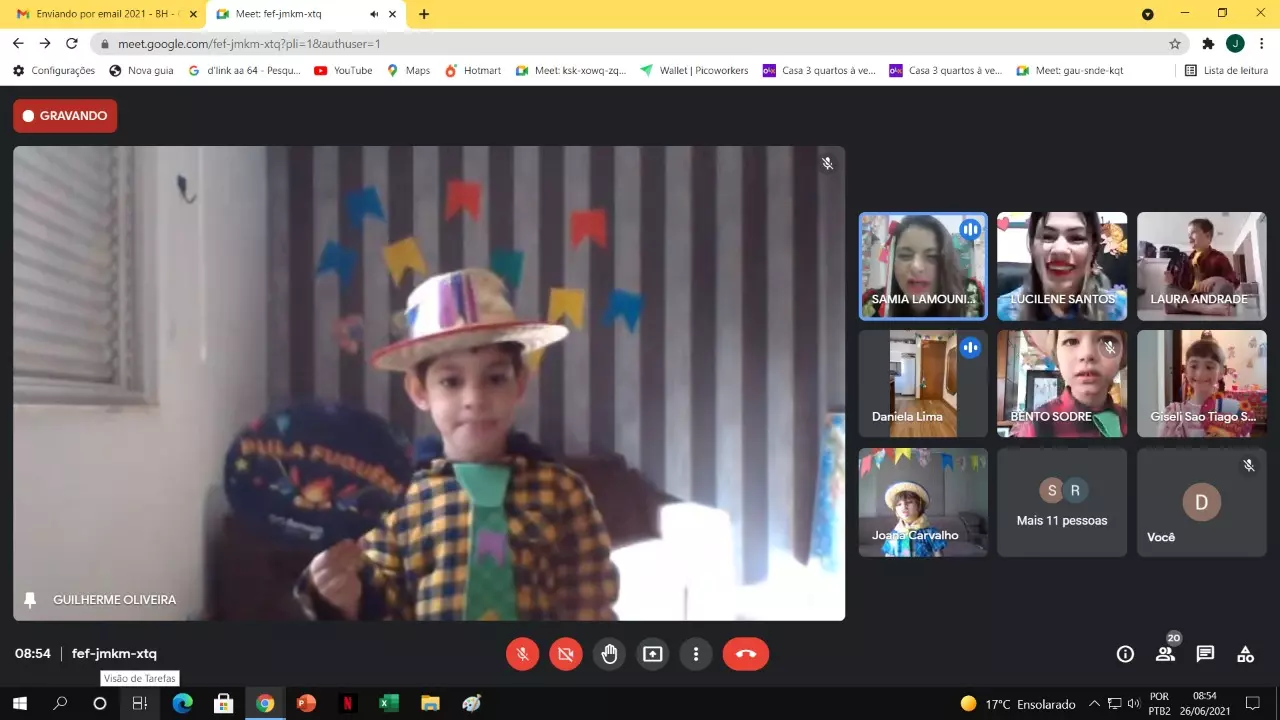Expand Mais 11 pessoas tile

click(x=1061, y=503)
